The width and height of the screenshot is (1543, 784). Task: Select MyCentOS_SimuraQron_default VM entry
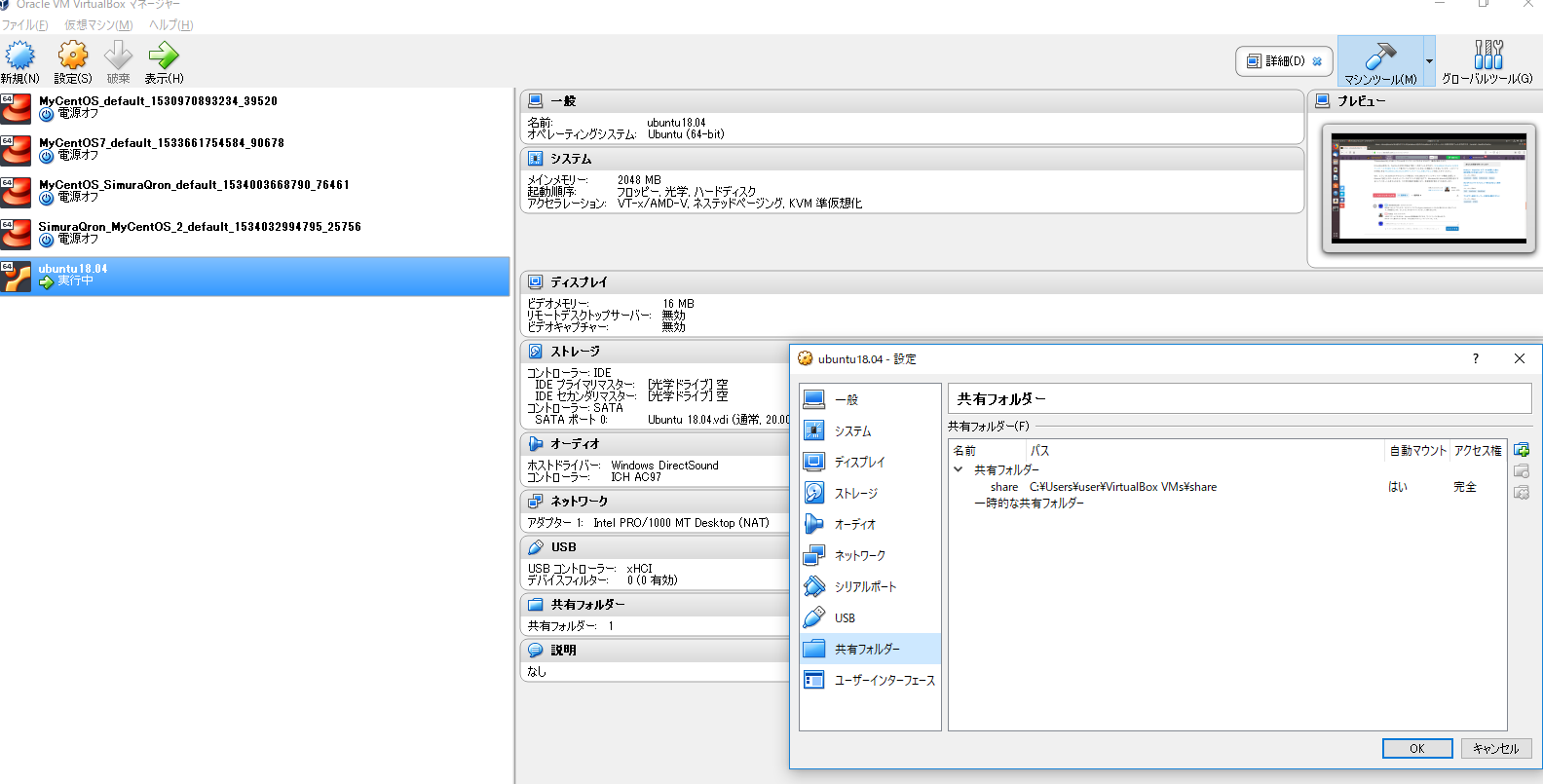pyautogui.click(x=254, y=192)
